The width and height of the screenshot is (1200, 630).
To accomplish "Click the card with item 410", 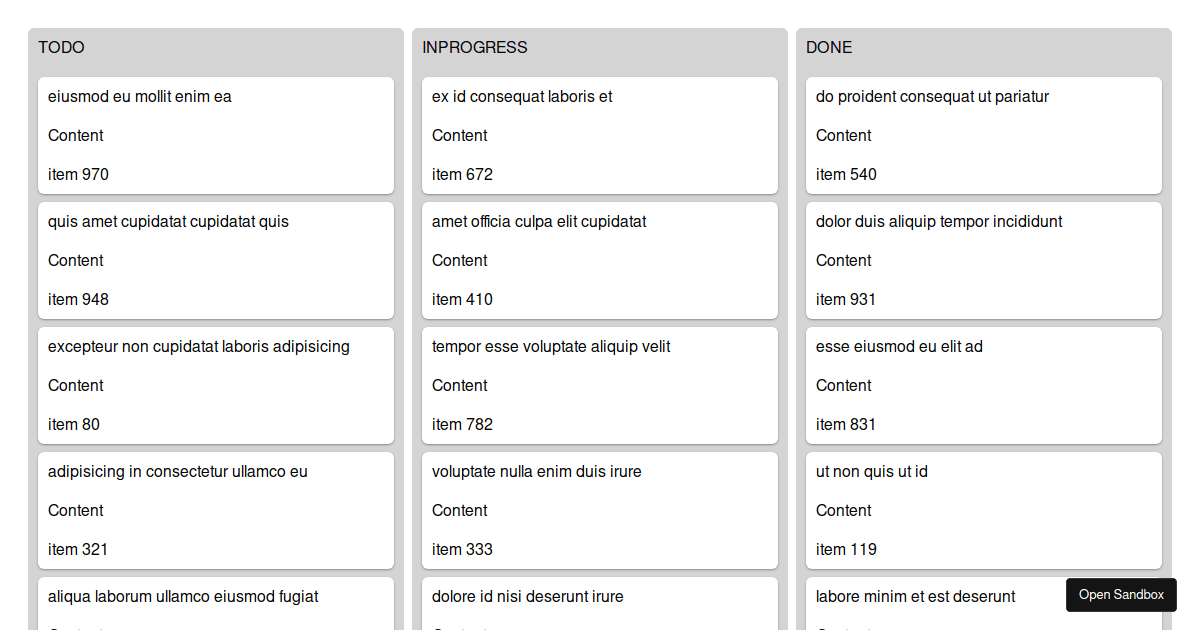I will (x=599, y=260).
